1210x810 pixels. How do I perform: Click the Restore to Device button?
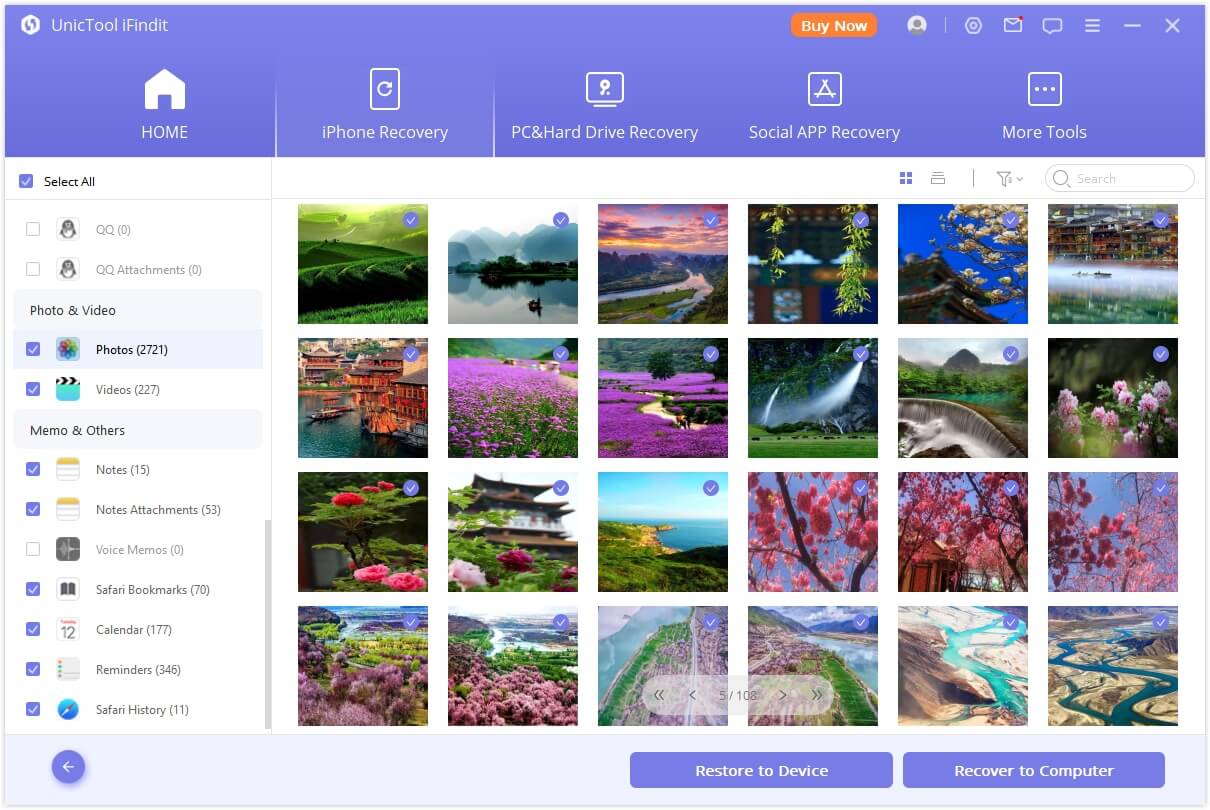(x=761, y=770)
